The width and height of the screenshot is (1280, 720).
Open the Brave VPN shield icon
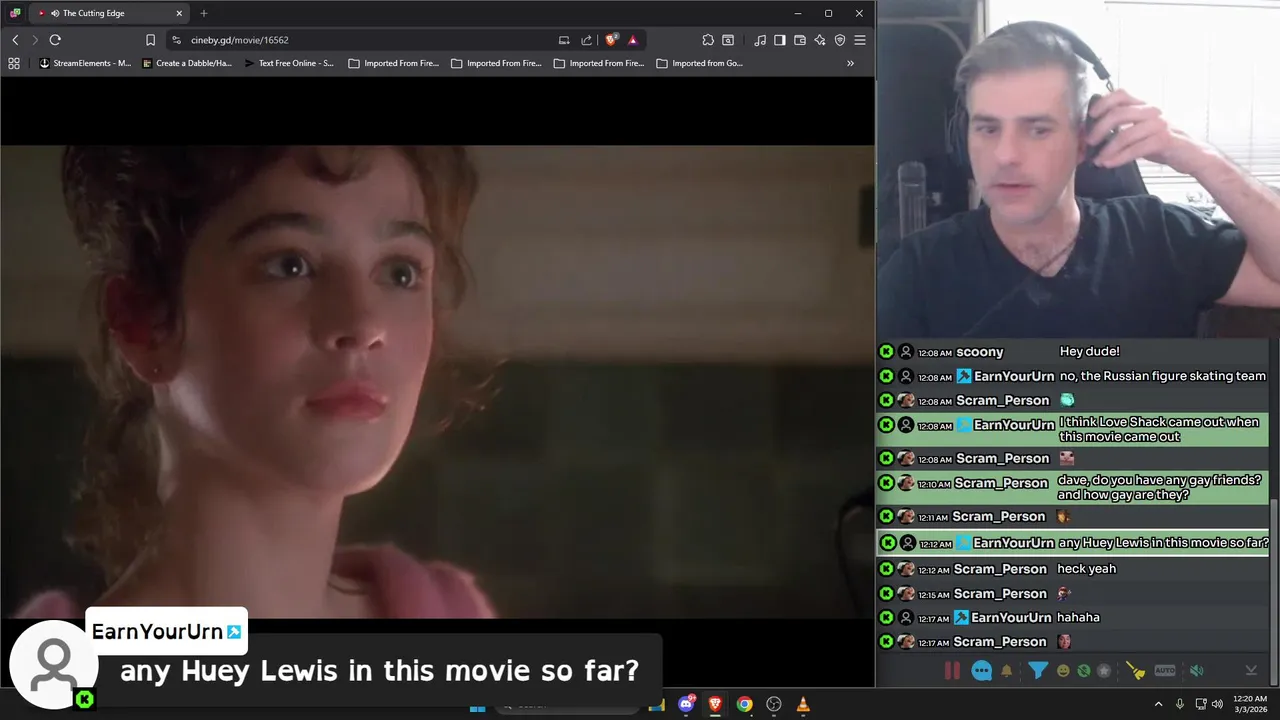tap(840, 40)
